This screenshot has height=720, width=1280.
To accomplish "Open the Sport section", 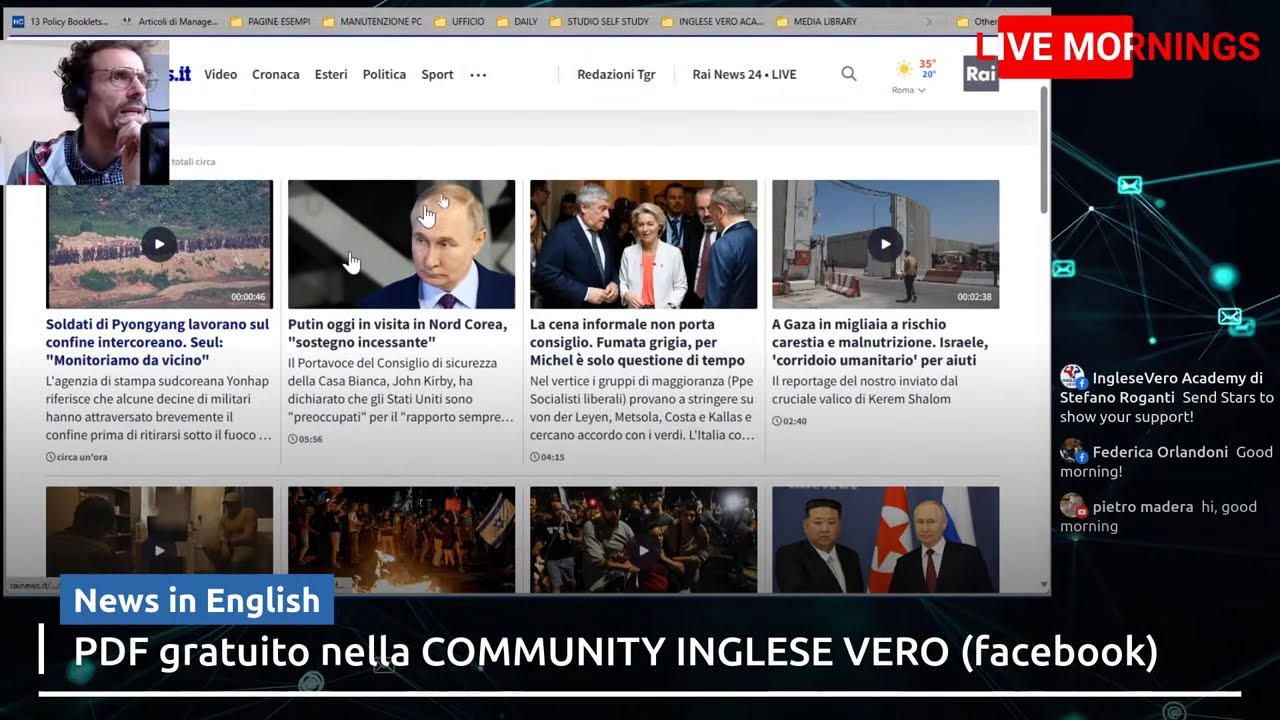I will coord(437,74).
